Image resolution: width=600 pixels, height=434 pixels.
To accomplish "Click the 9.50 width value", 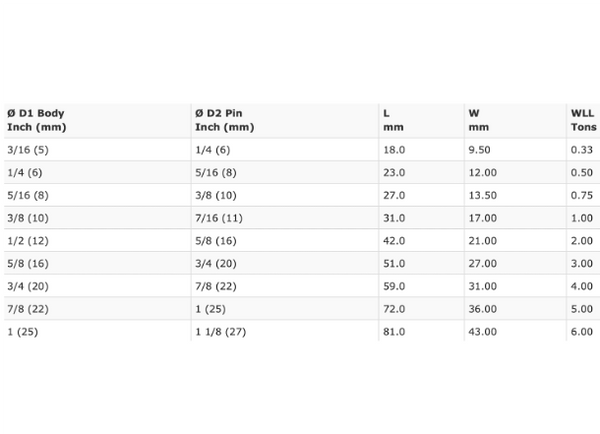I will pyautogui.click(x=479, y=150).
